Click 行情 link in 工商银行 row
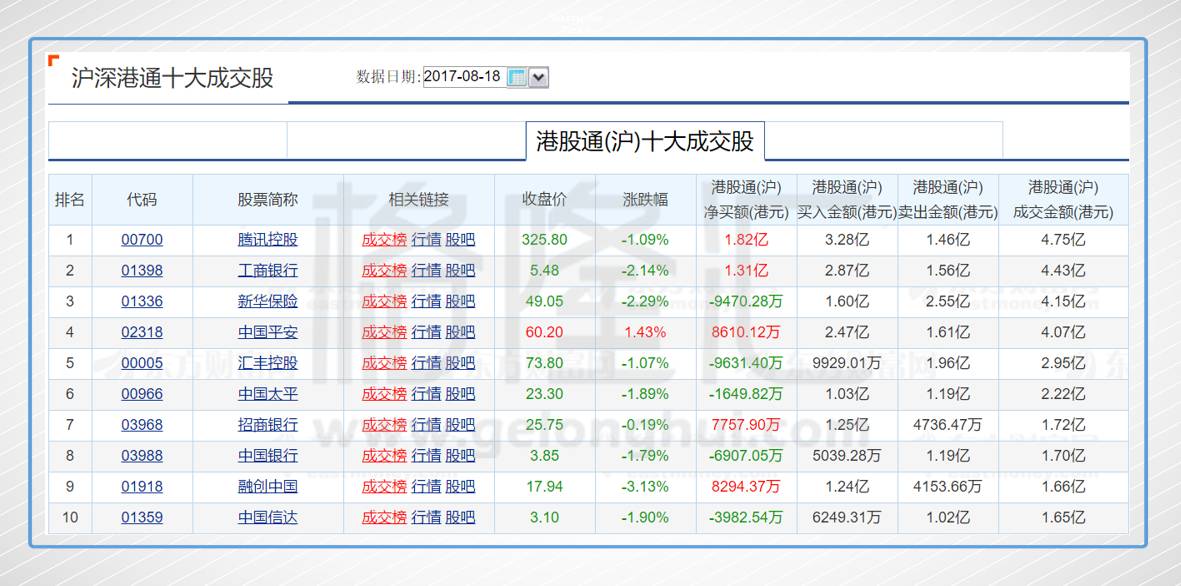The height and width of the screenshot is (586, 1181). tap(426, 270)
